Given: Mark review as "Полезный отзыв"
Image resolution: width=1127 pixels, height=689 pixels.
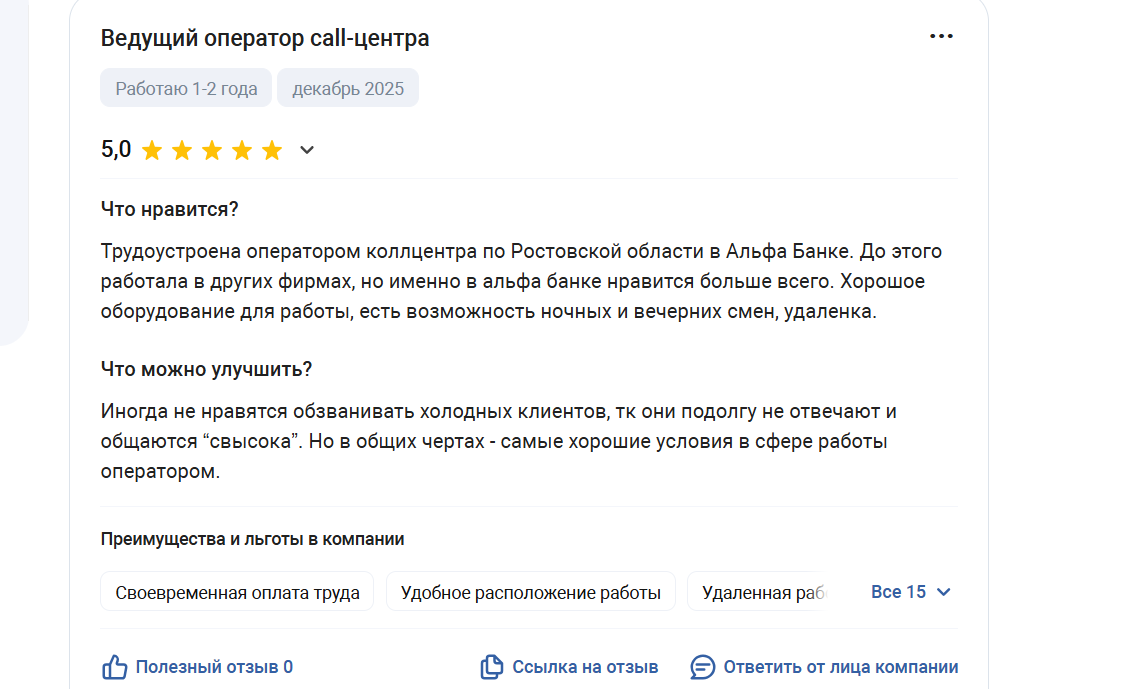Looking at the screenshot, I should pos(214,667).
